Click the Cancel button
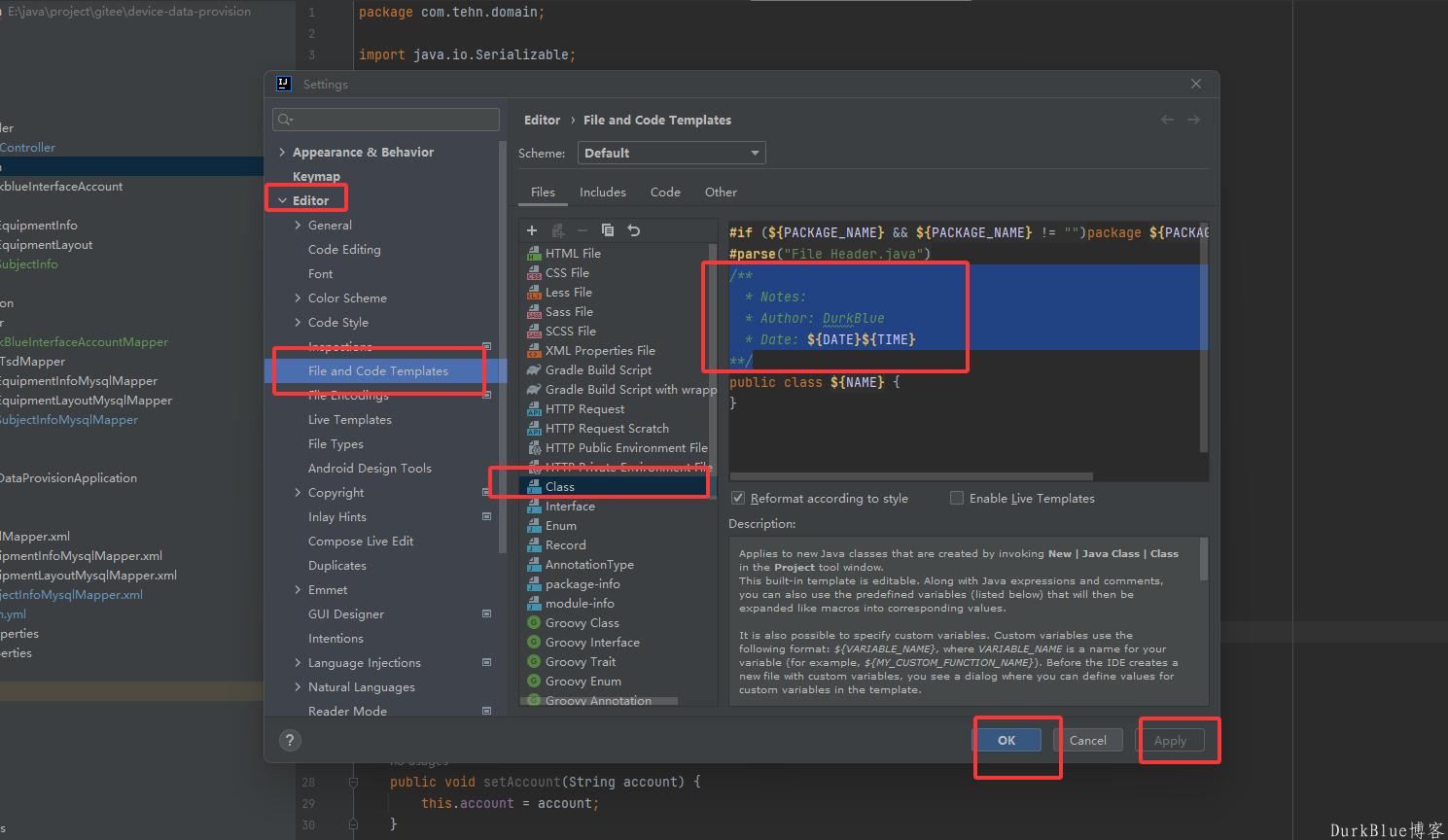The width and height of the screenshot is (1448, 840). coord(1087,740)
